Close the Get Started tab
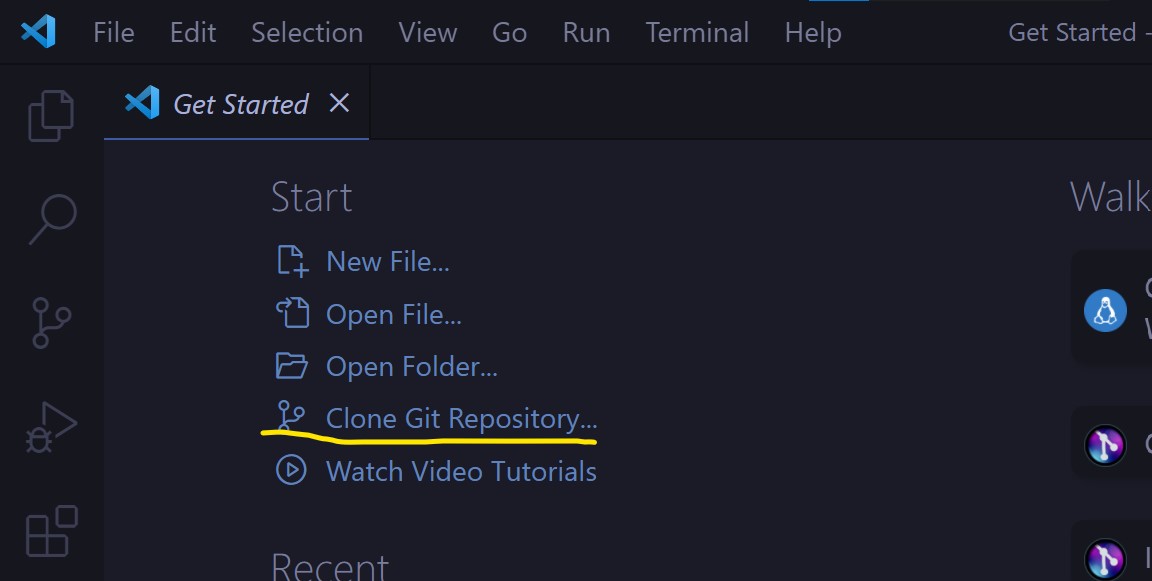 [339, 102]
